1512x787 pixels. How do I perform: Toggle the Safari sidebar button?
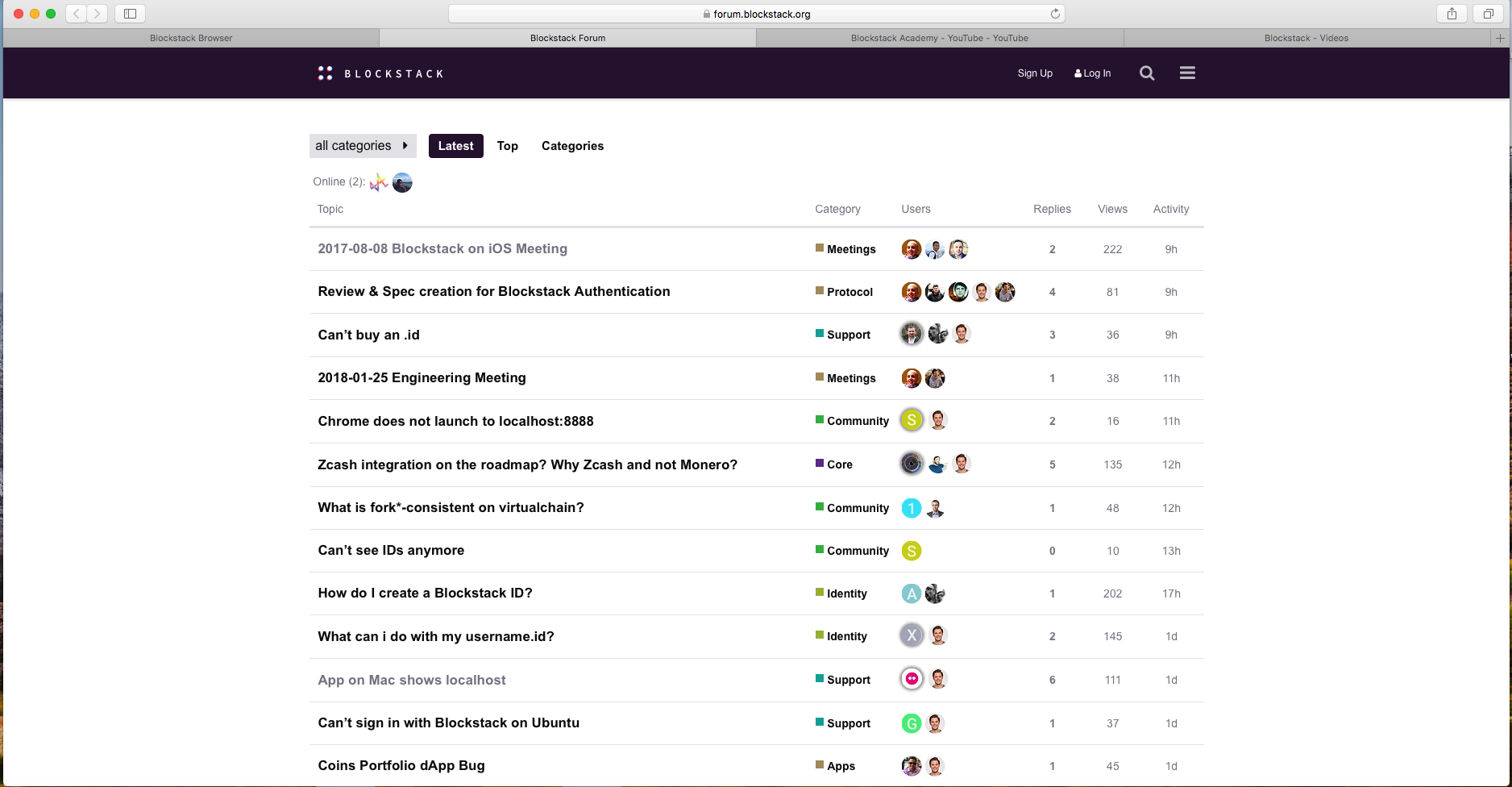pos(130,14)
